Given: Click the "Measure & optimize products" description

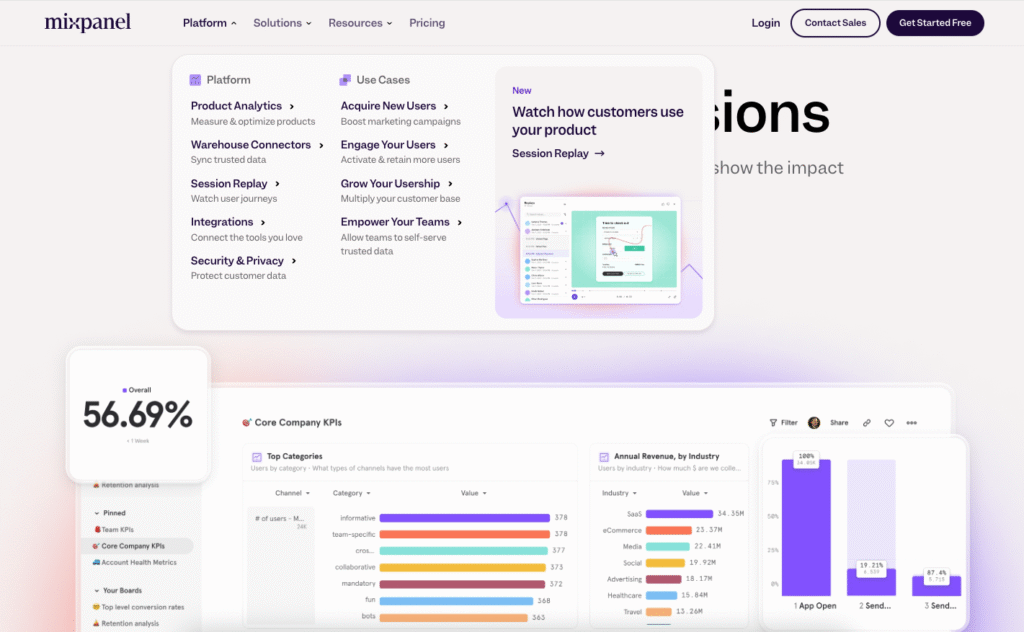Looking at the screenshot, I should pos(253,121).
